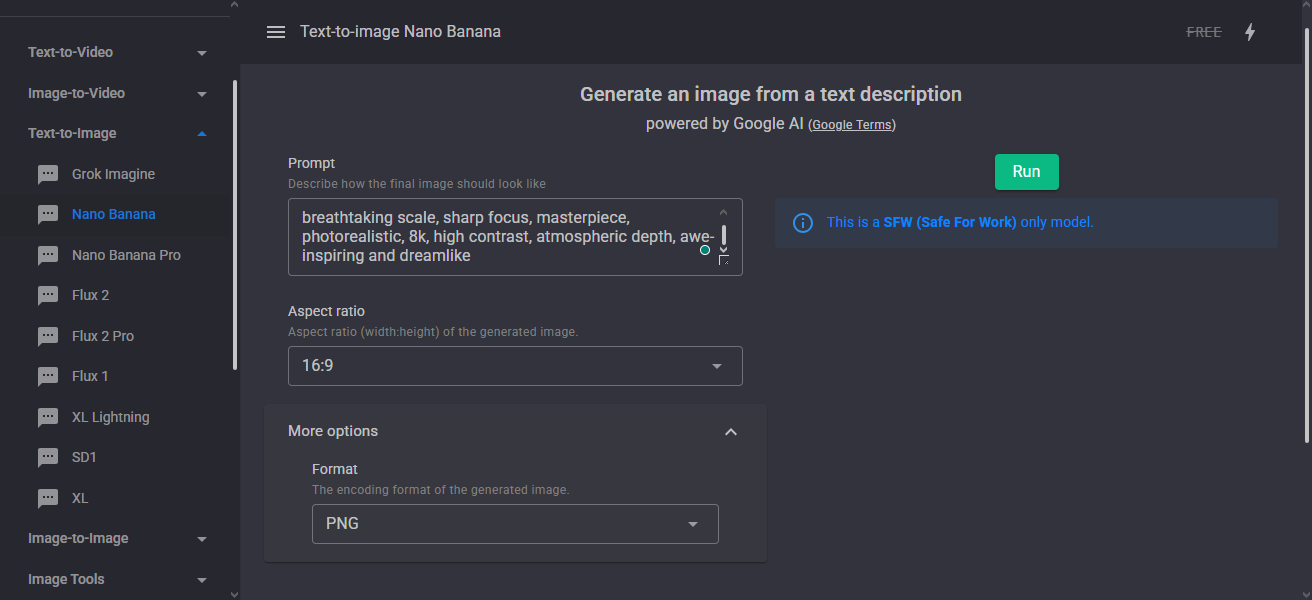The width and height of the screenshot is (1312, 600).
Task: Open the Google Terms link
Action: (852, 125)
